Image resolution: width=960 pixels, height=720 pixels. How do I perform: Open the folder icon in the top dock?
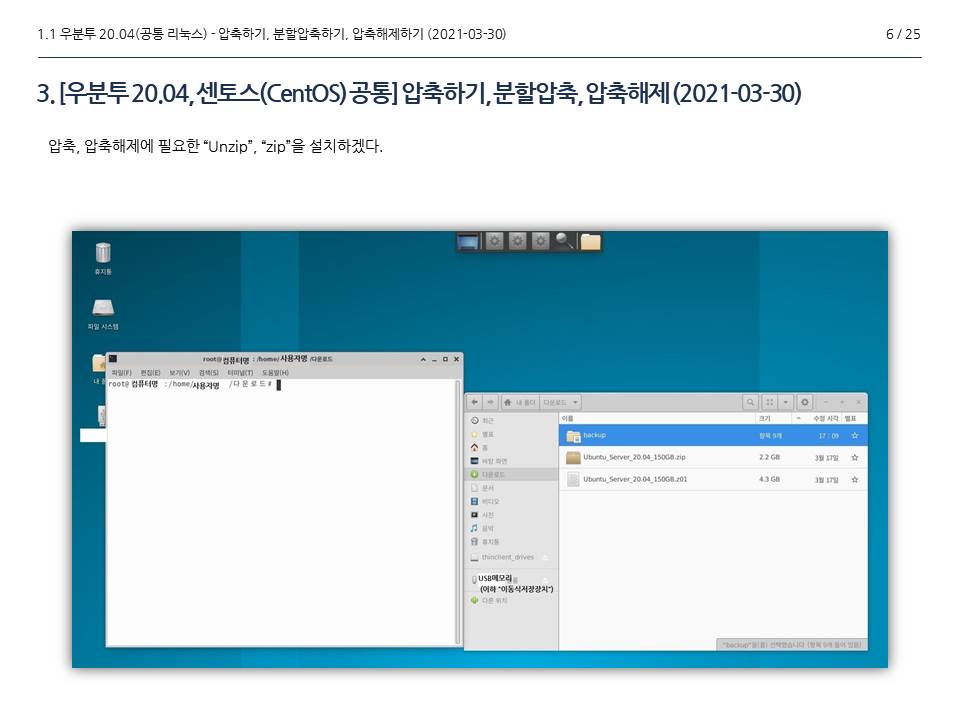tap(591, 242)
